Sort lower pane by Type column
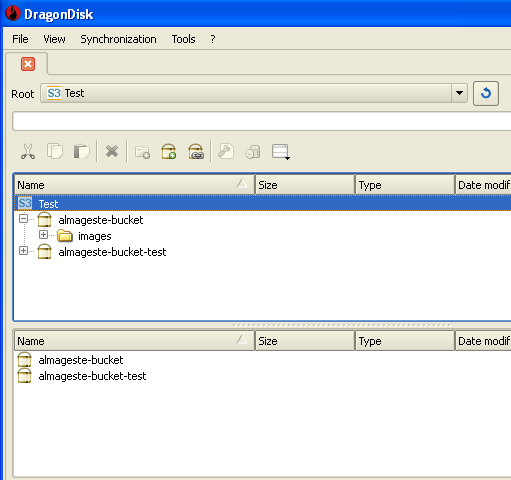Image resolution: width=511 pixels, height=480 pixels. tap(405, 341)
